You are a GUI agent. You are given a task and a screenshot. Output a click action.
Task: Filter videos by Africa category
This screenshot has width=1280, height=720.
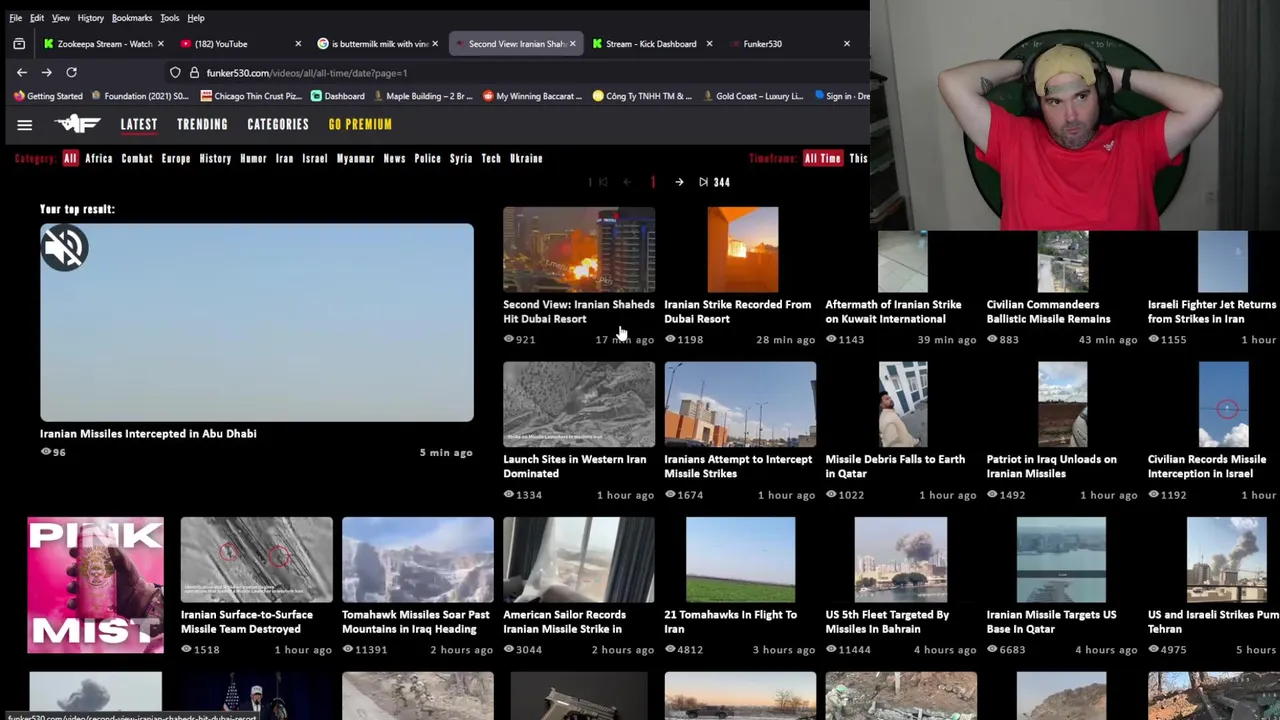(99, 158)
